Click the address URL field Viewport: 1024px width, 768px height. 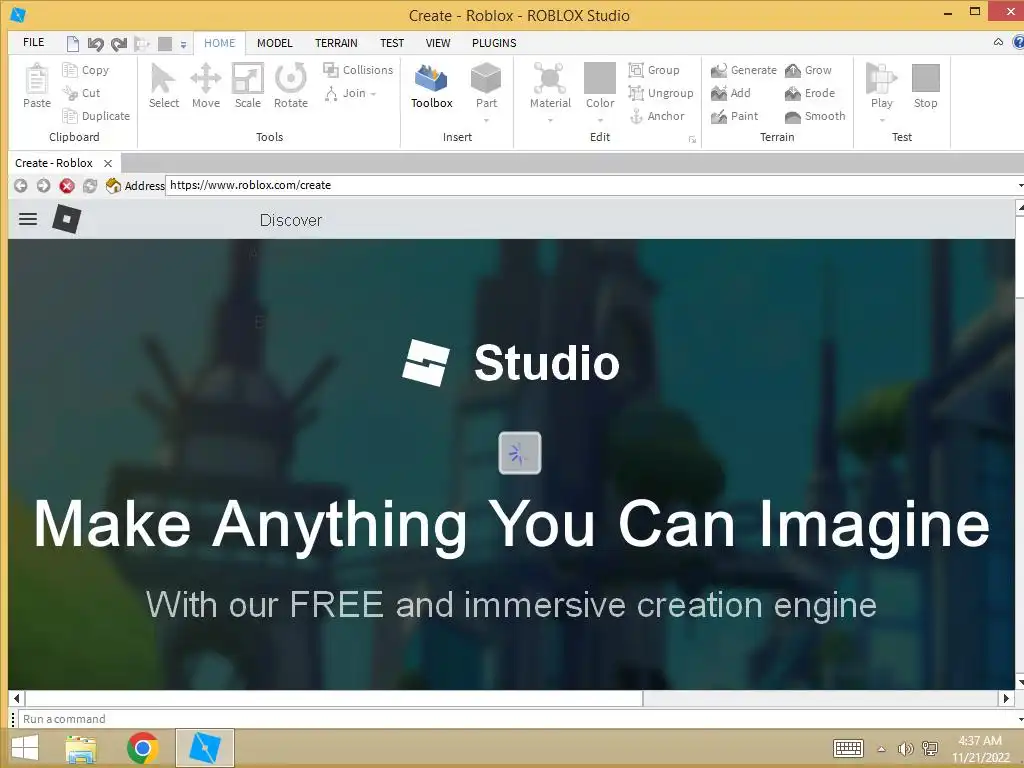tap(591, 185)
